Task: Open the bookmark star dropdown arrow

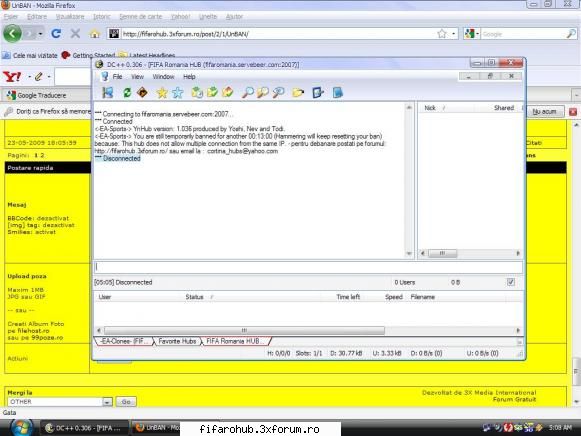Action: [x=453, y=34]
